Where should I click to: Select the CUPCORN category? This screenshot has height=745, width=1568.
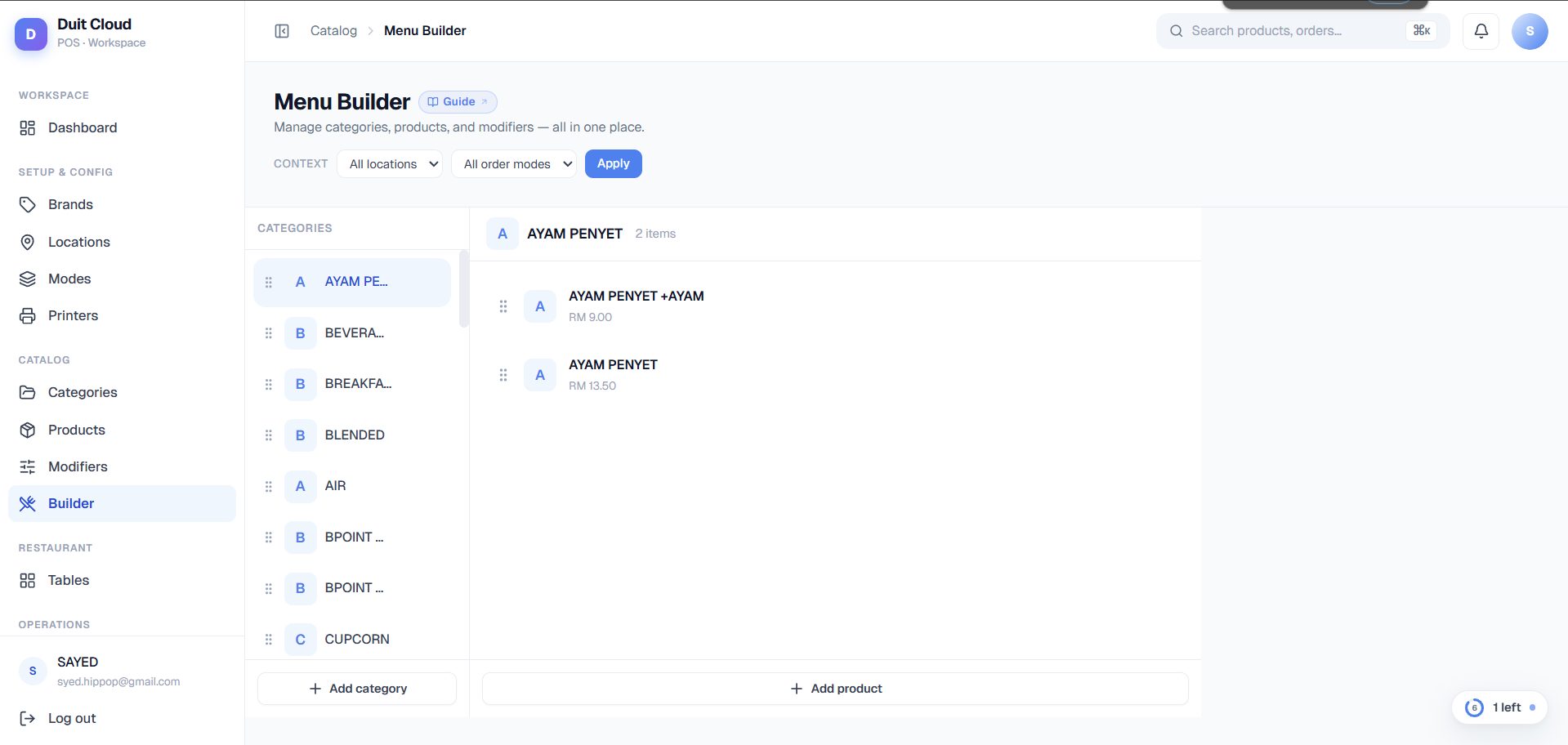[x=352, y=640]
